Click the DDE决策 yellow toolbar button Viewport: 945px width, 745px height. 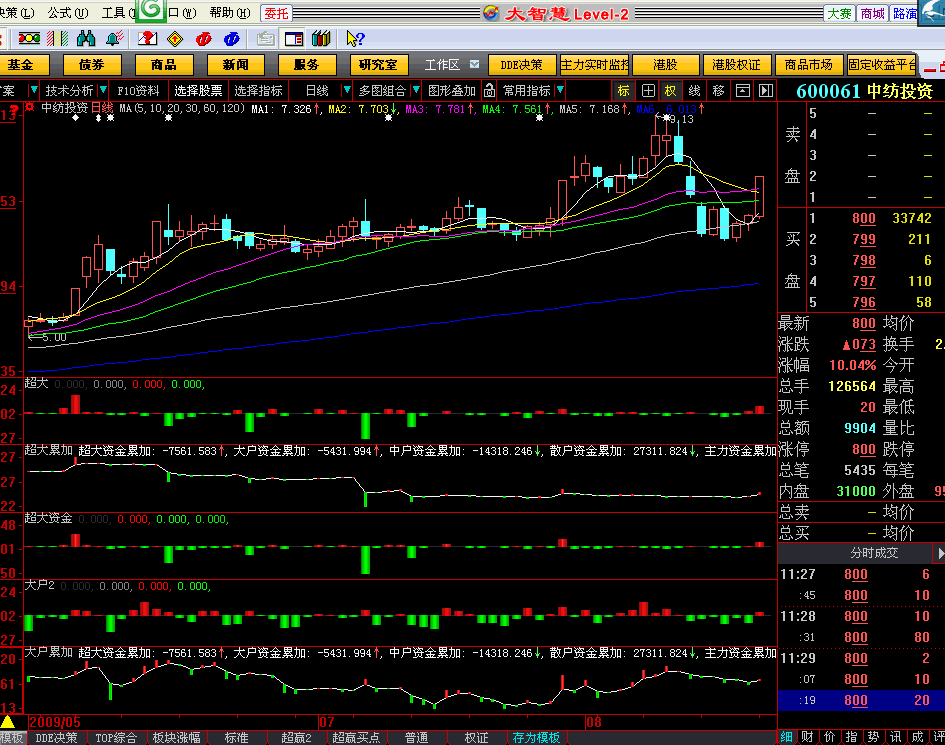coord(521,64)
